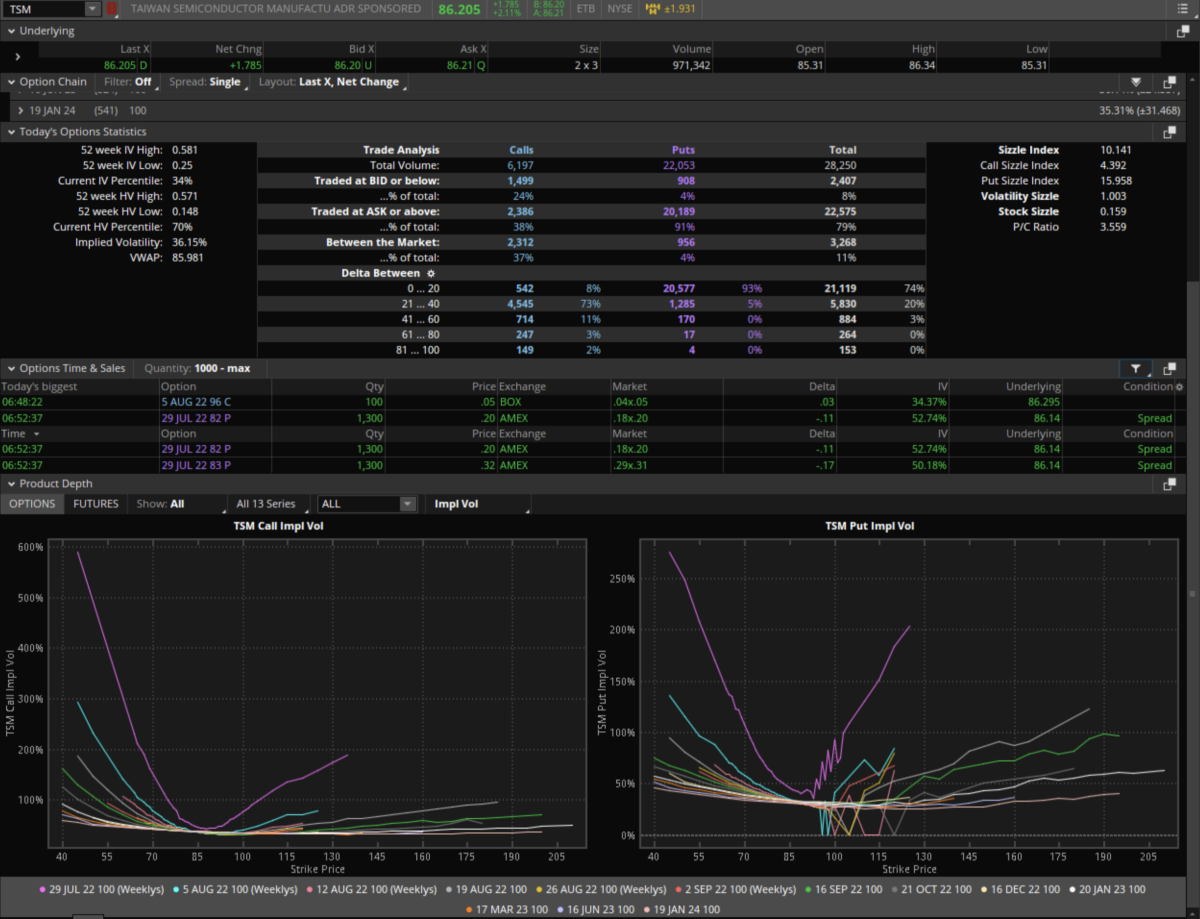Expand the 19 JAN 24 option chain row
Viewport: 1200px width, 919px height.
[21, 110]
